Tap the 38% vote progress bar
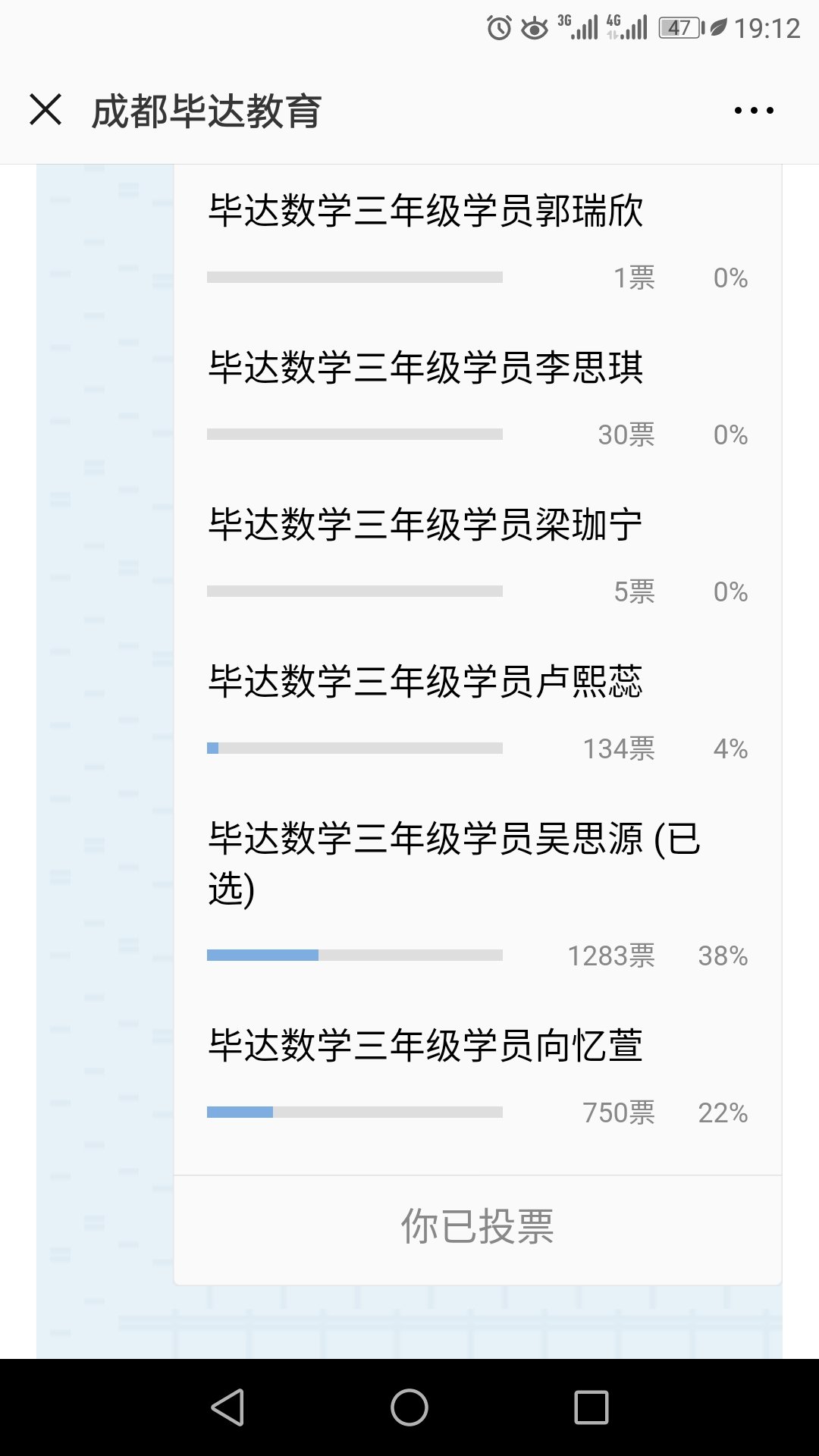 click(354, 955)
